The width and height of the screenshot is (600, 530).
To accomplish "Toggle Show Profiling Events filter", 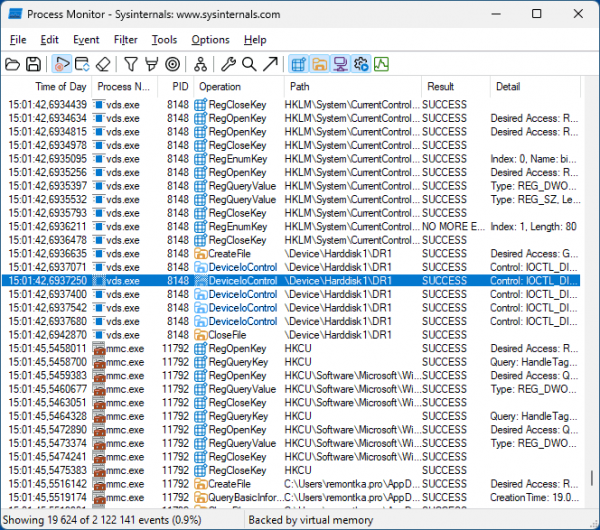I will click(x=381, y=64).
